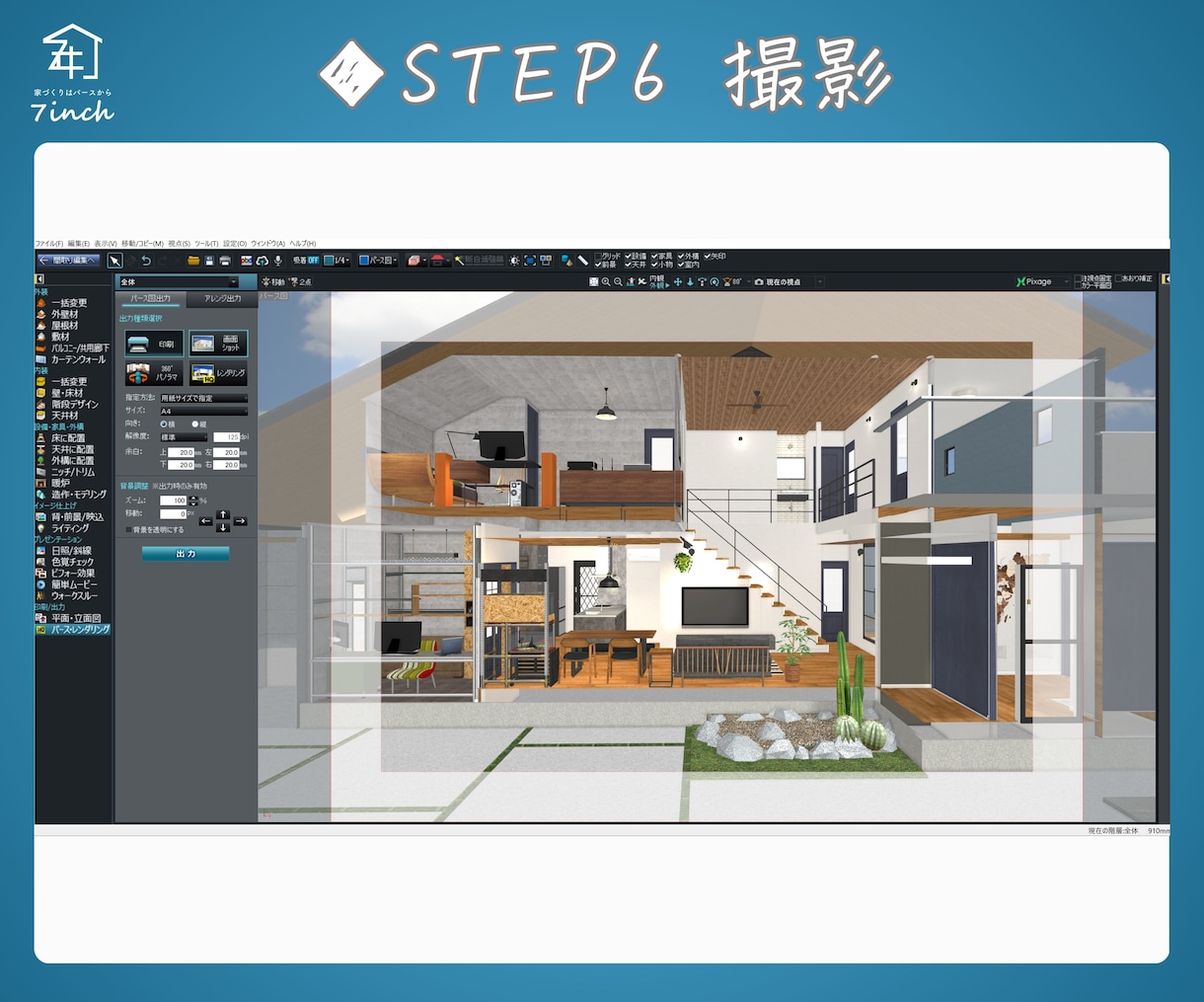This screenshot has height=1002, width=1204.
Task: Click the microphone icon
Action: [x=278, y=261]
